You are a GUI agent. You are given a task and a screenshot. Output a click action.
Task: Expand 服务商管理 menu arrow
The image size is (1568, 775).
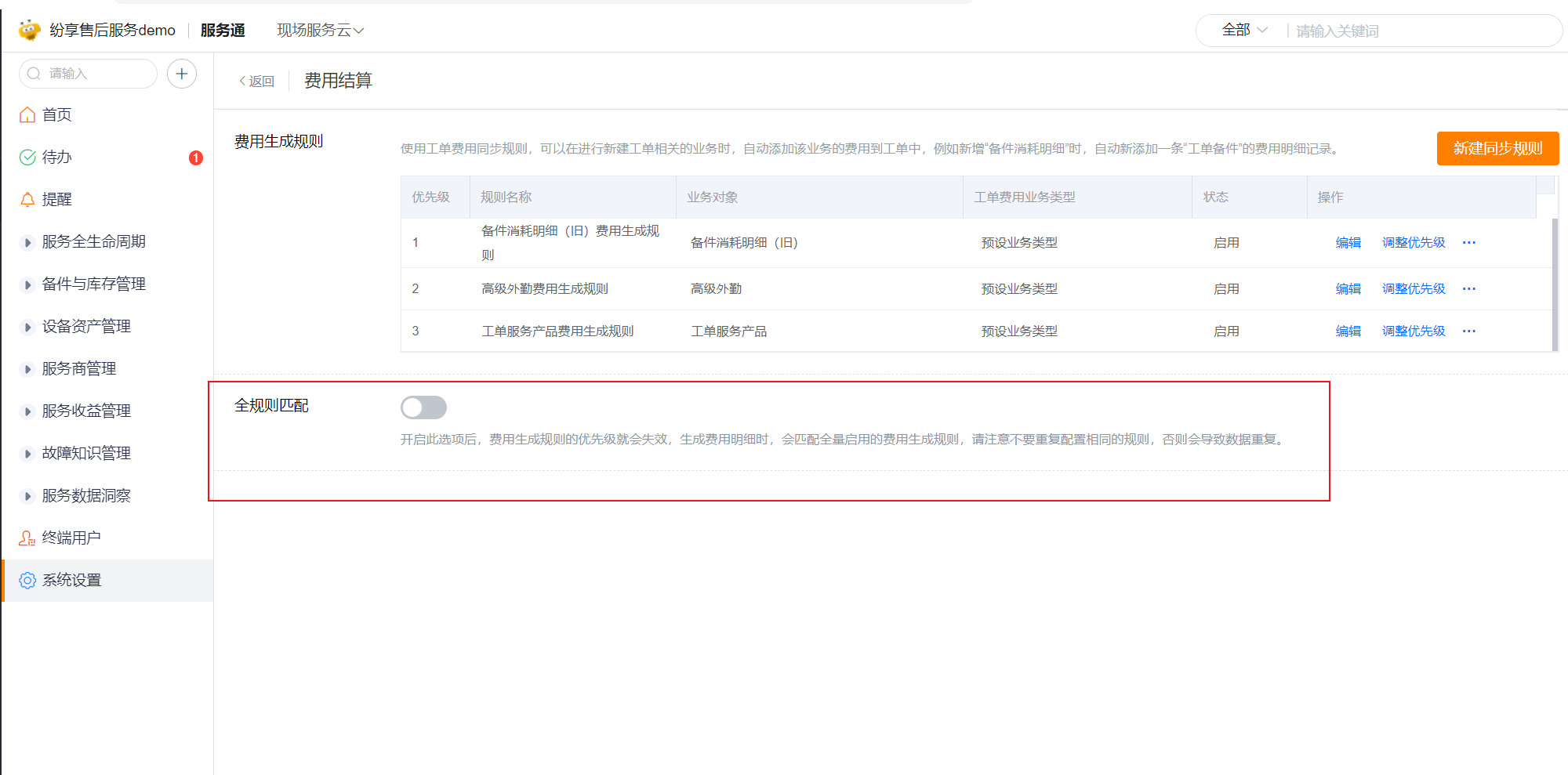tap(27, 369)
